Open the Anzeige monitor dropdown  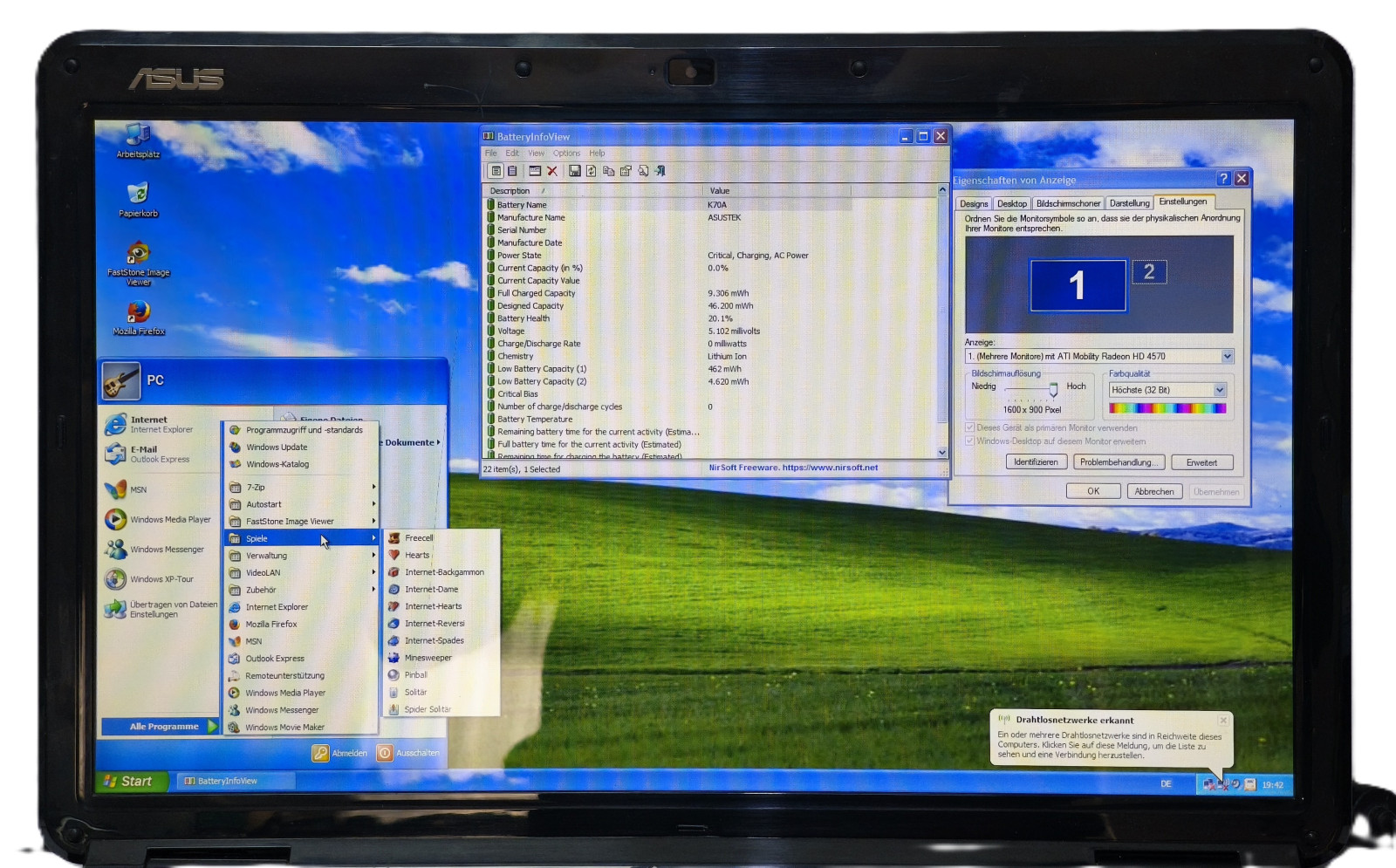(x=1227, y=356)
